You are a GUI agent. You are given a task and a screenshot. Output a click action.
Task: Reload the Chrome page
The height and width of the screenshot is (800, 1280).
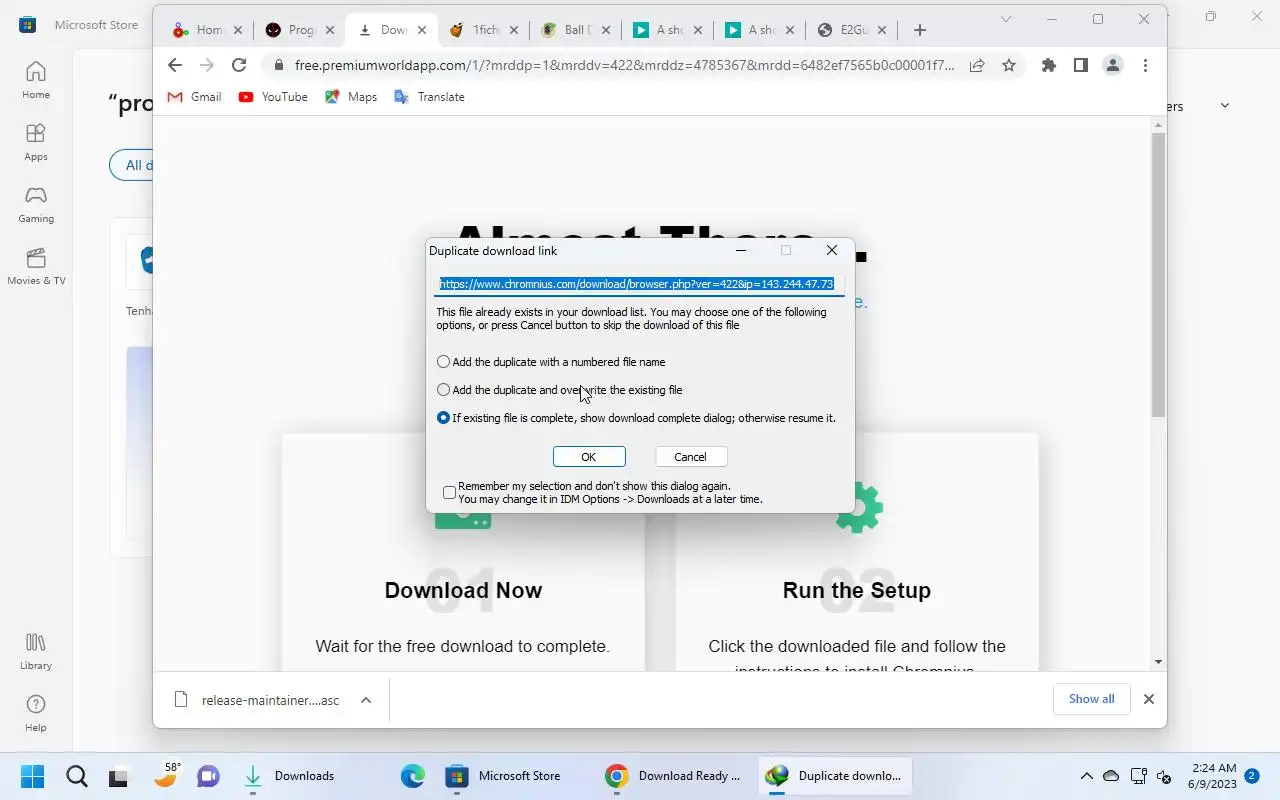pos(239,65)
